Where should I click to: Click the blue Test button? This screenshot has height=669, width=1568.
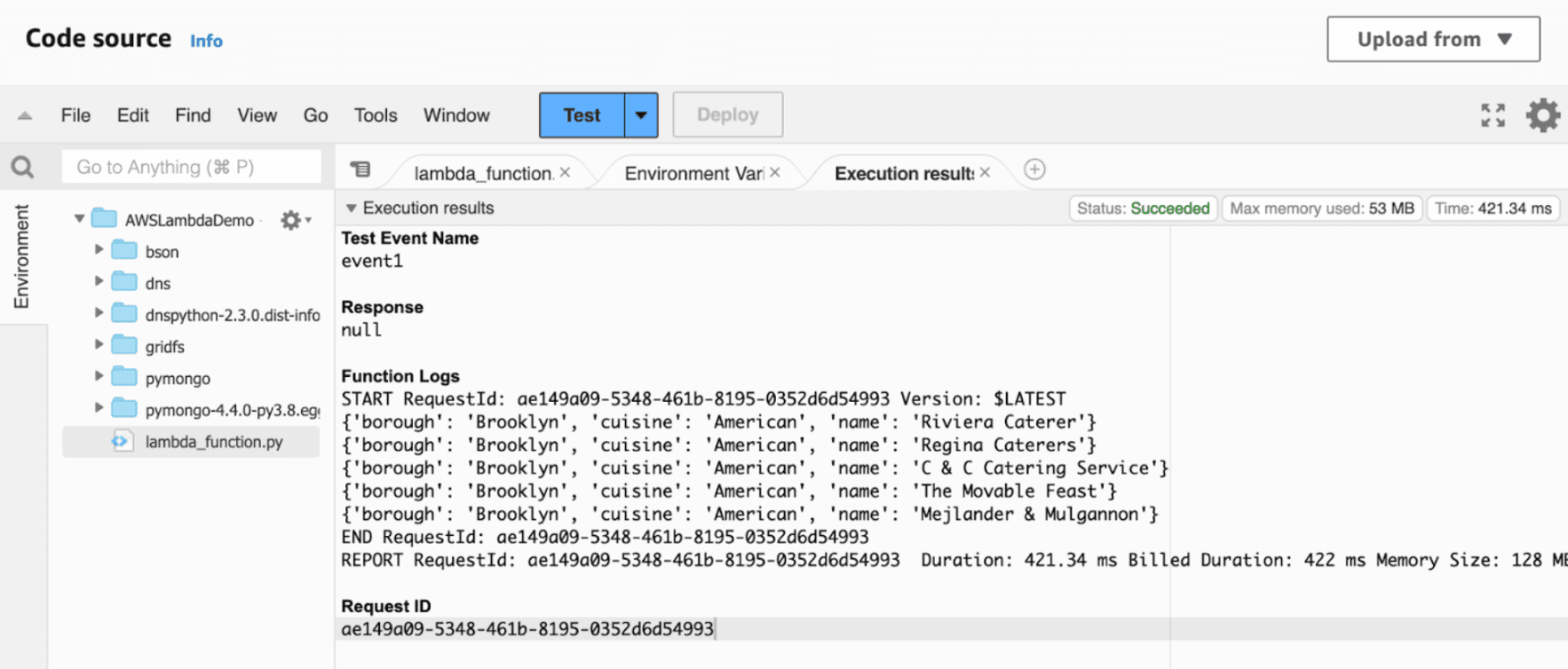click(x=582, y=115)
